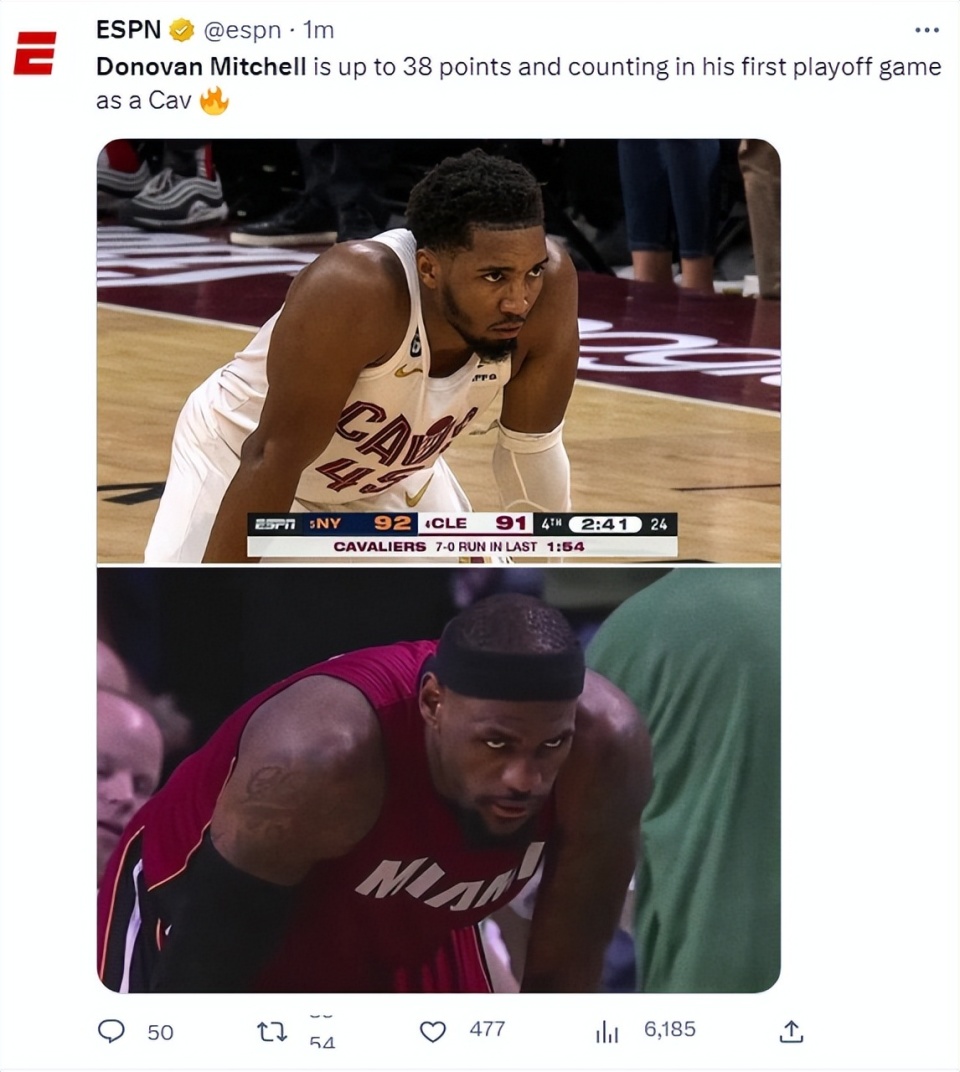The image size is (960, 1072).
Task: Click the 50 replies count
Action: point(161,1032)
